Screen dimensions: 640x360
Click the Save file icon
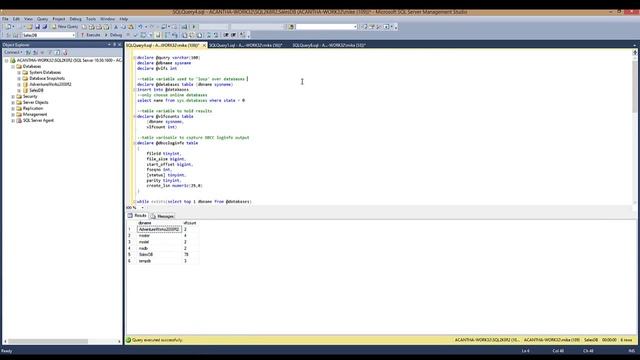coord(37,27)
